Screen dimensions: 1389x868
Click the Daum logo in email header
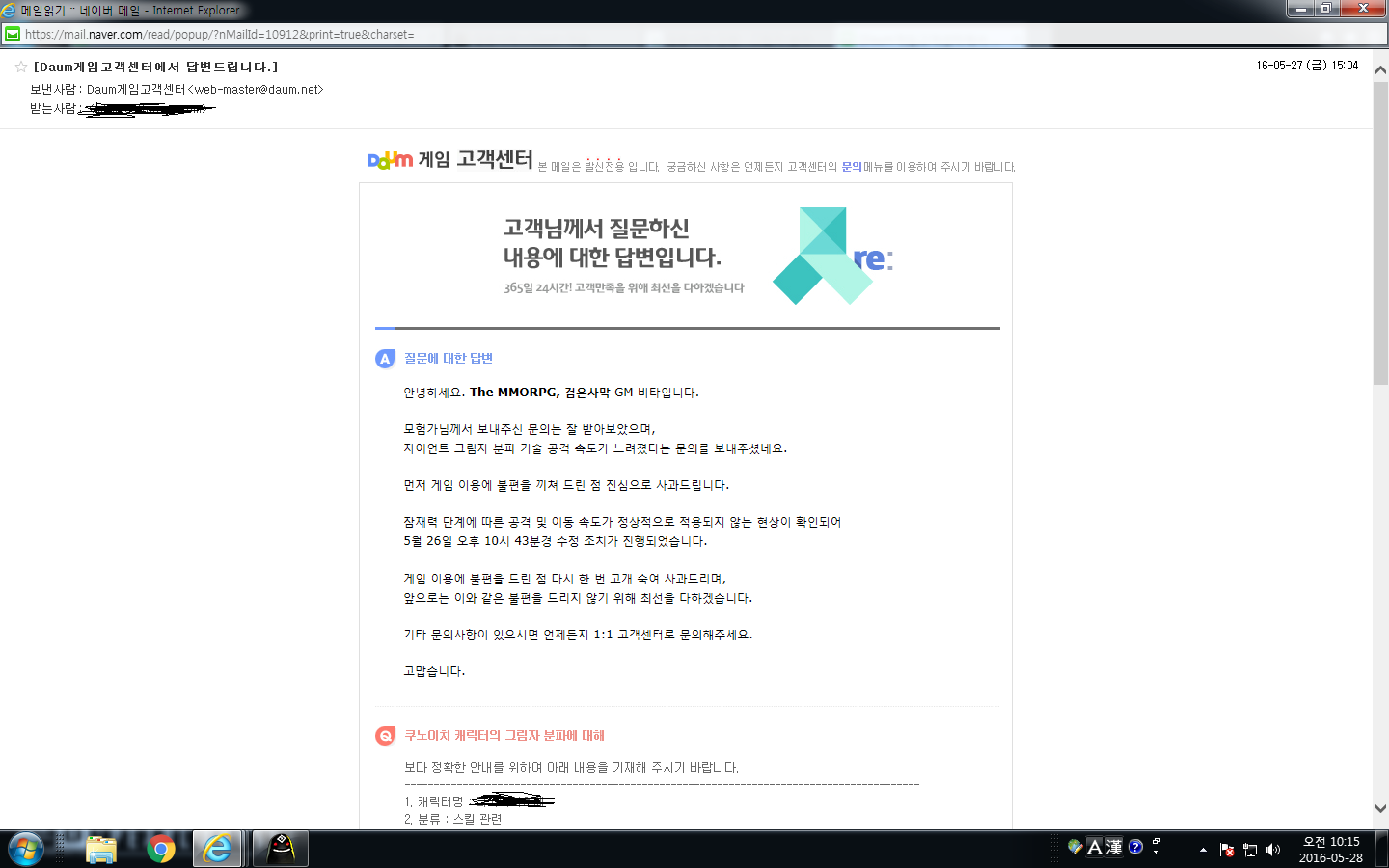[x=390, y=160]
